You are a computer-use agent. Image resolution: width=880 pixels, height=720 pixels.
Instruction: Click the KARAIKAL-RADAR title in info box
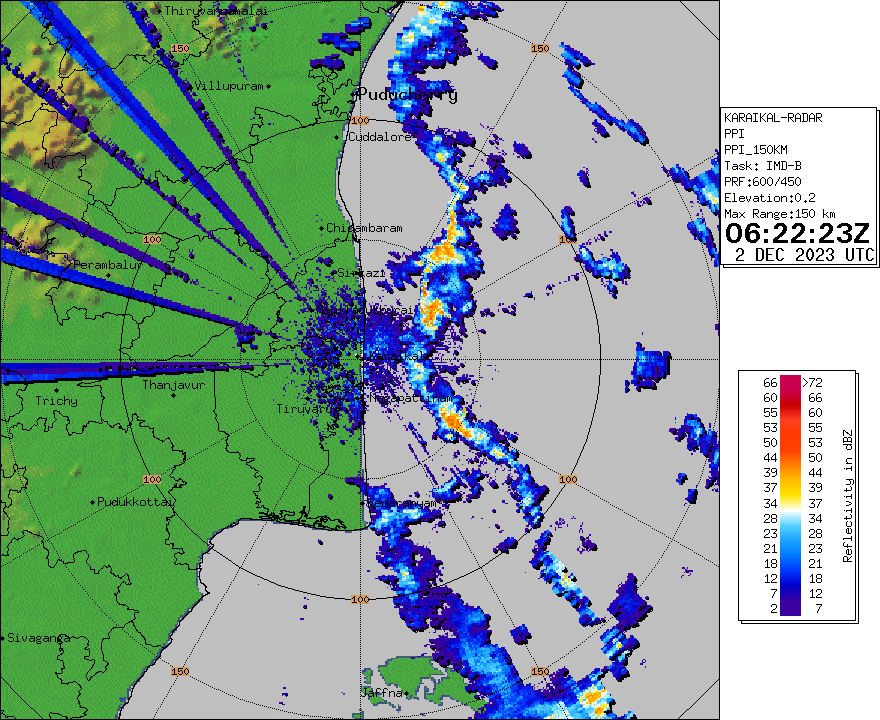[773, 118]
